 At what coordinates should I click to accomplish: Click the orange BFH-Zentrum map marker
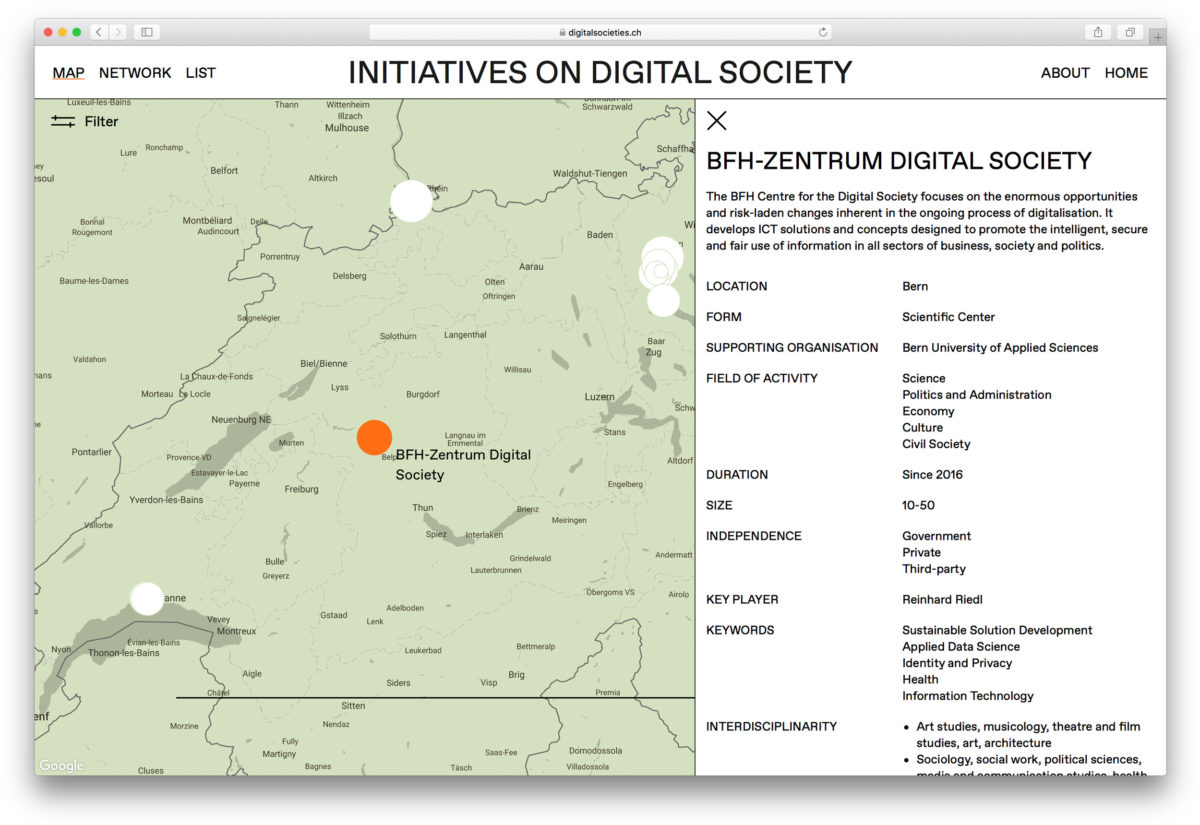tap(374, 437)
